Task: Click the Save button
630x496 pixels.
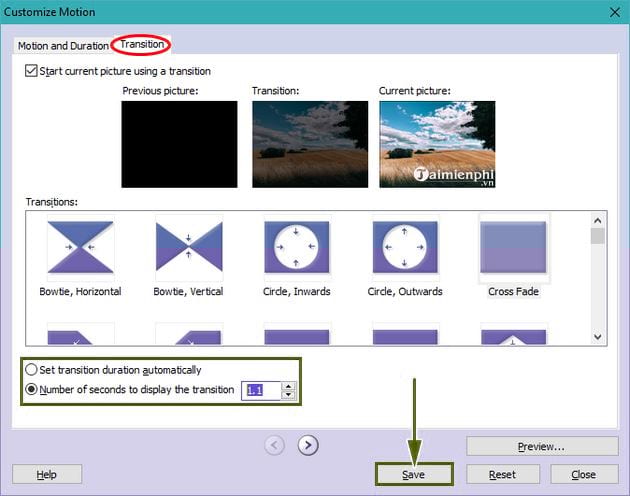Action: tap(413, 475)
